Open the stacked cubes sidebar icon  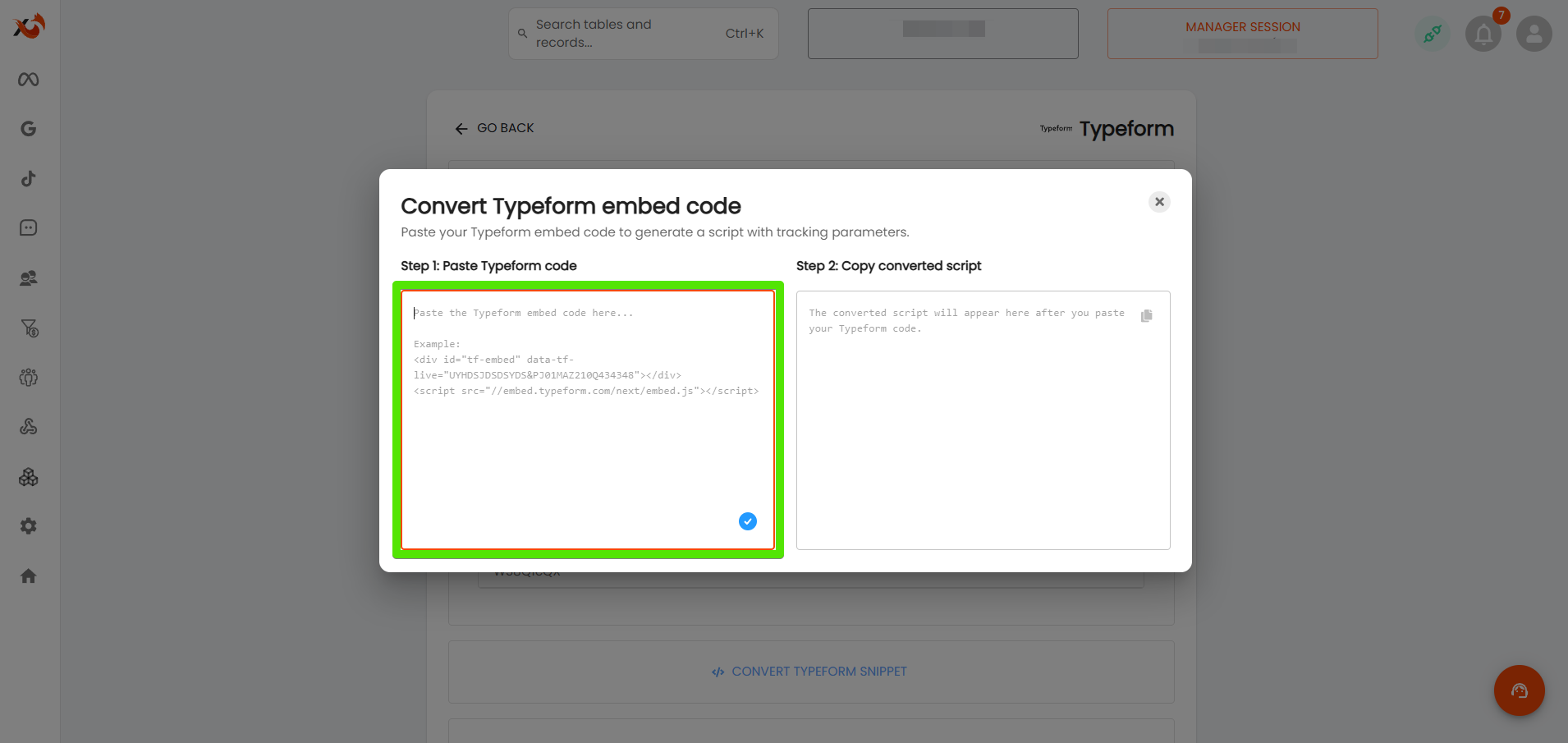pyautogui.click(x=29, y=477)
